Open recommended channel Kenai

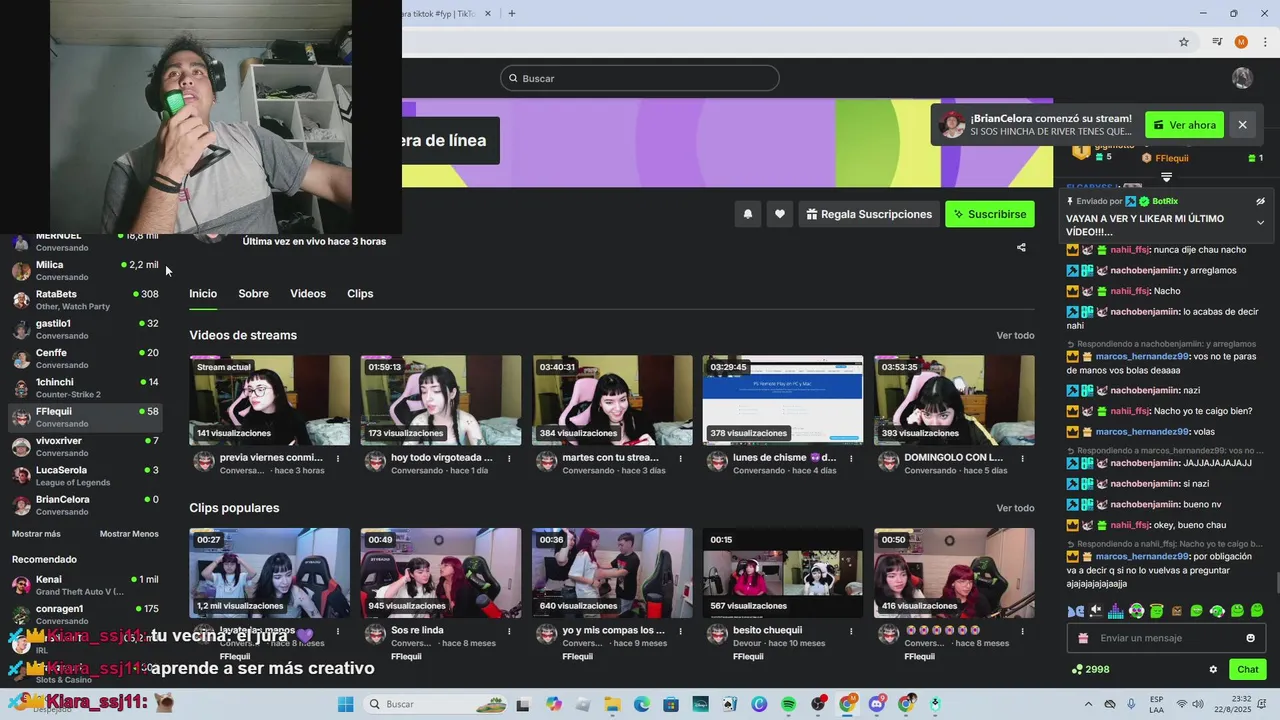tap(85, 585)
